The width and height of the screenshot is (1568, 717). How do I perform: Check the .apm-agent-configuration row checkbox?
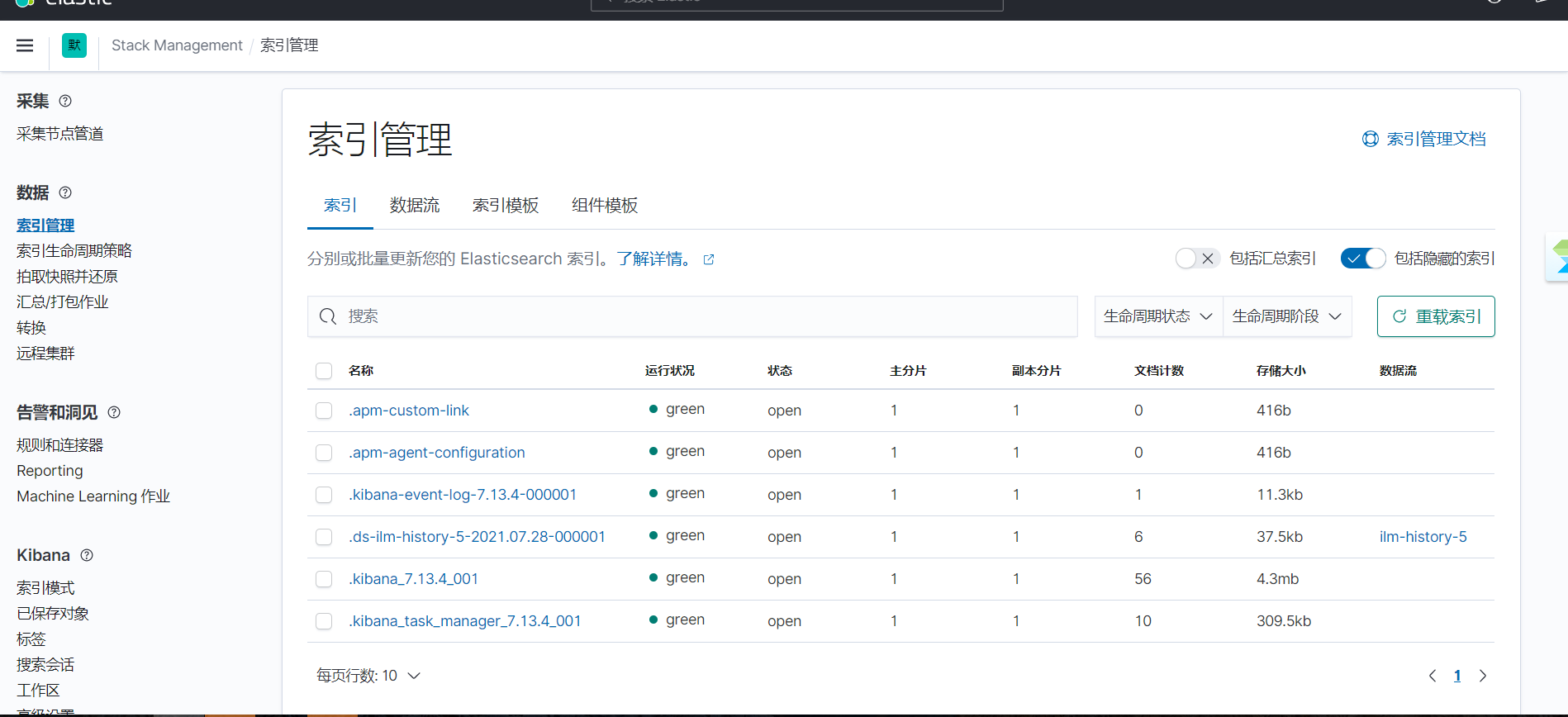(324, 453)
